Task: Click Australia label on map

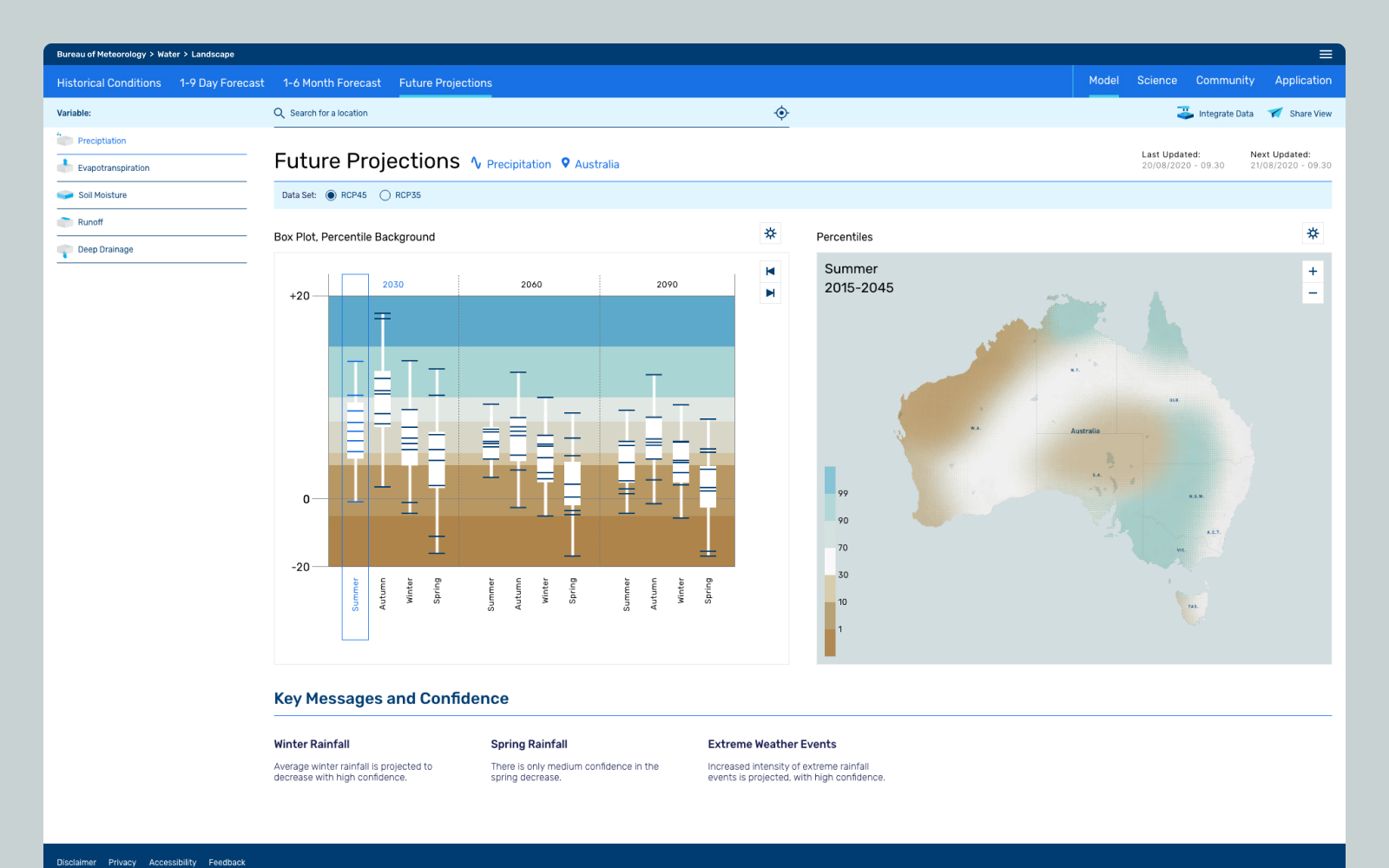Action: tap(1085, 431)
